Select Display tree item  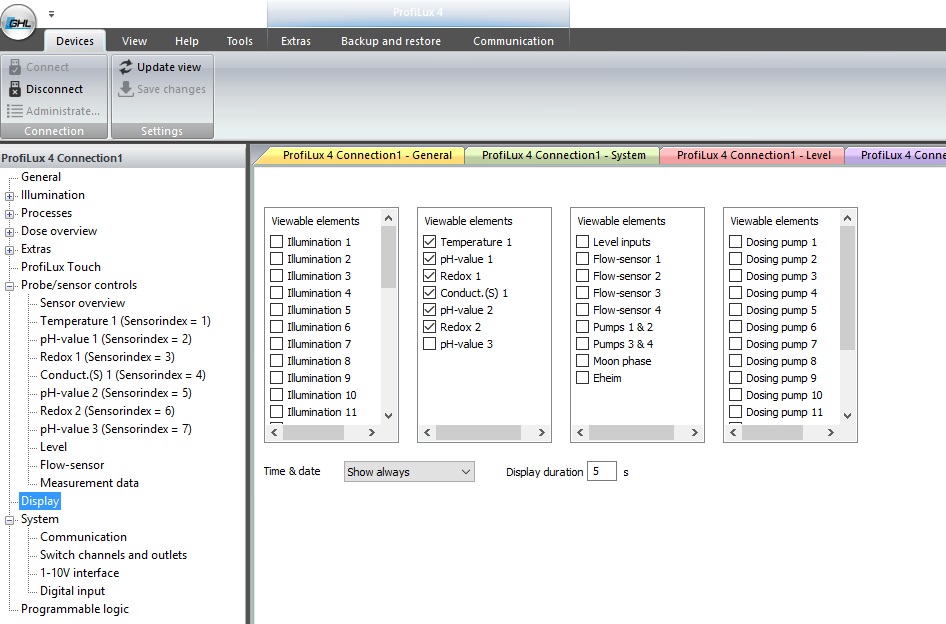[x=40, y=501]
